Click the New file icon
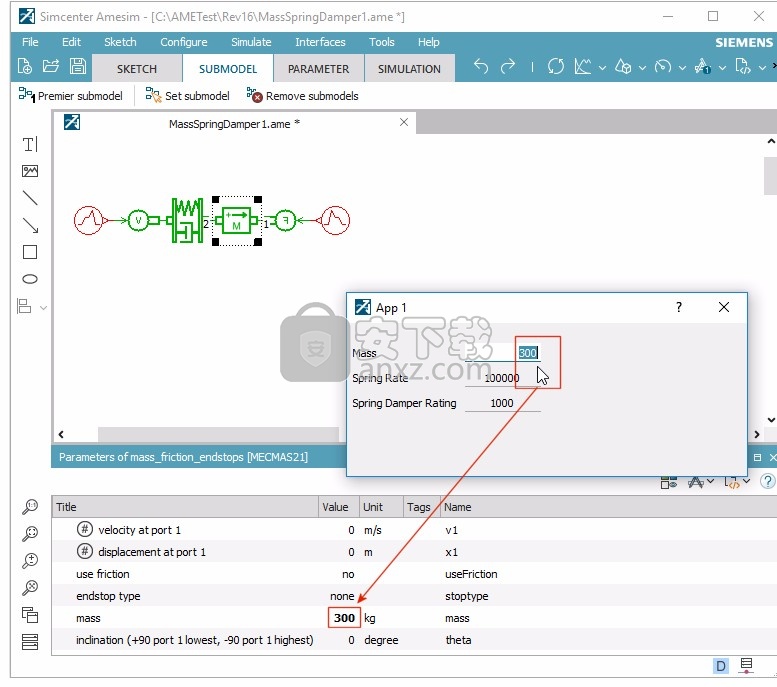 (25, 66)
